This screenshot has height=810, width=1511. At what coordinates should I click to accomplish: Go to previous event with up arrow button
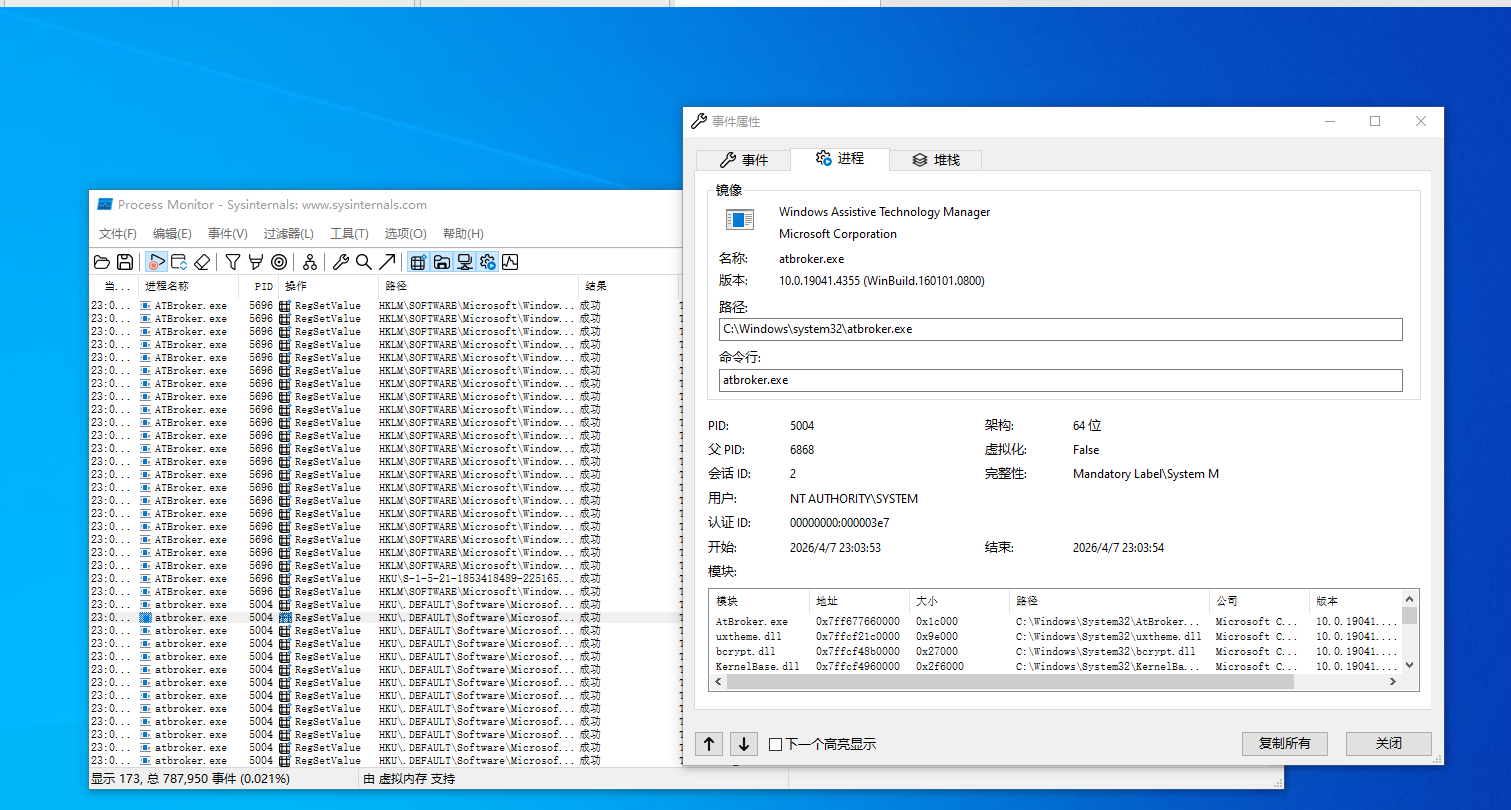pyautogui.click(x=708, y=743)
